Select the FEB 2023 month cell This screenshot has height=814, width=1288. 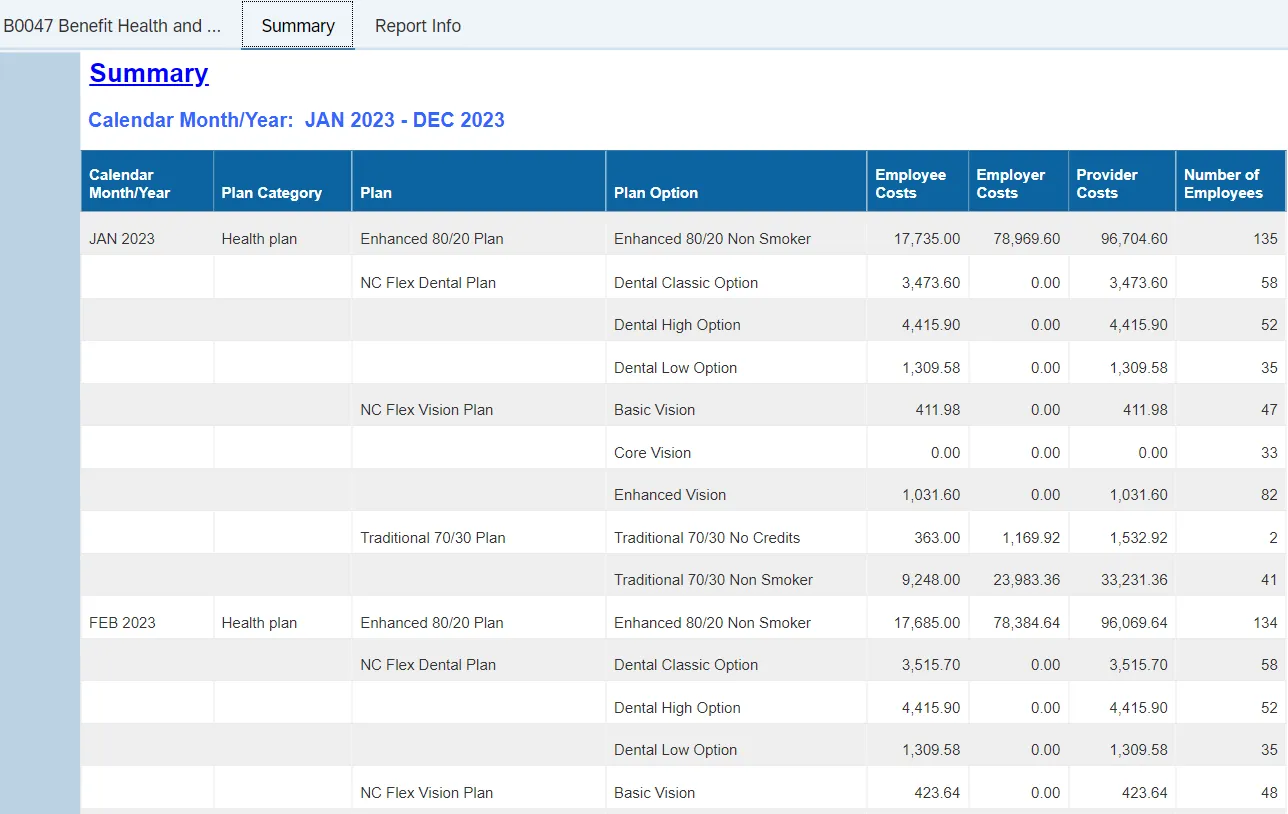click(x=122, y=622)
